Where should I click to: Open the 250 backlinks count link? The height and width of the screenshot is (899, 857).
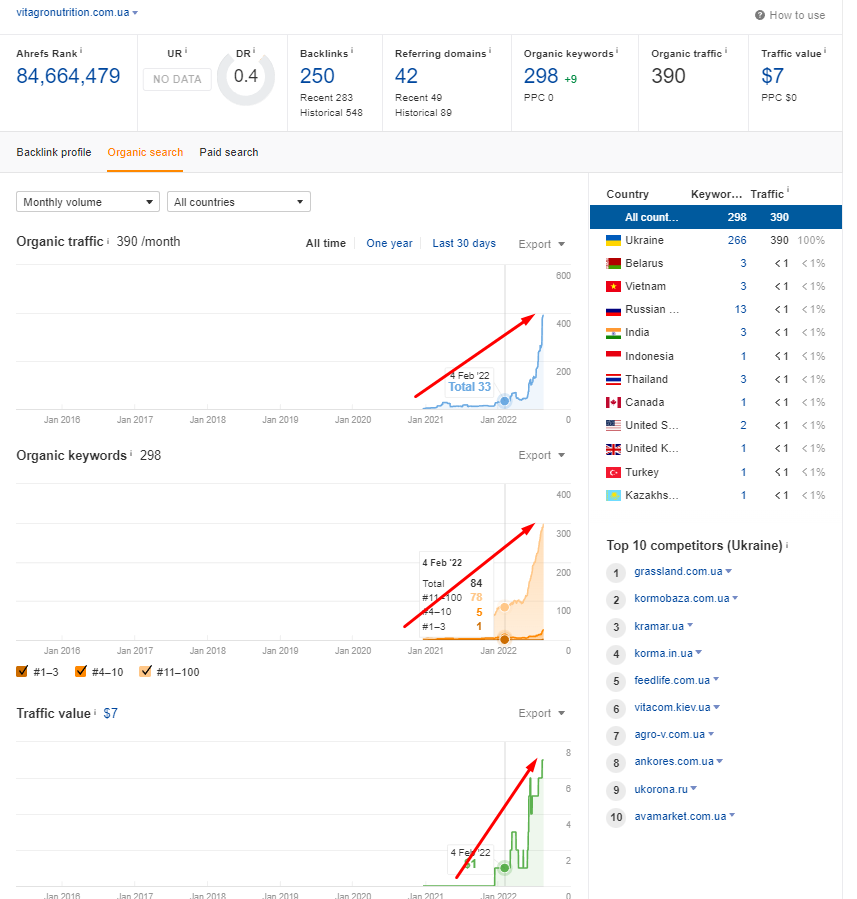317,76
